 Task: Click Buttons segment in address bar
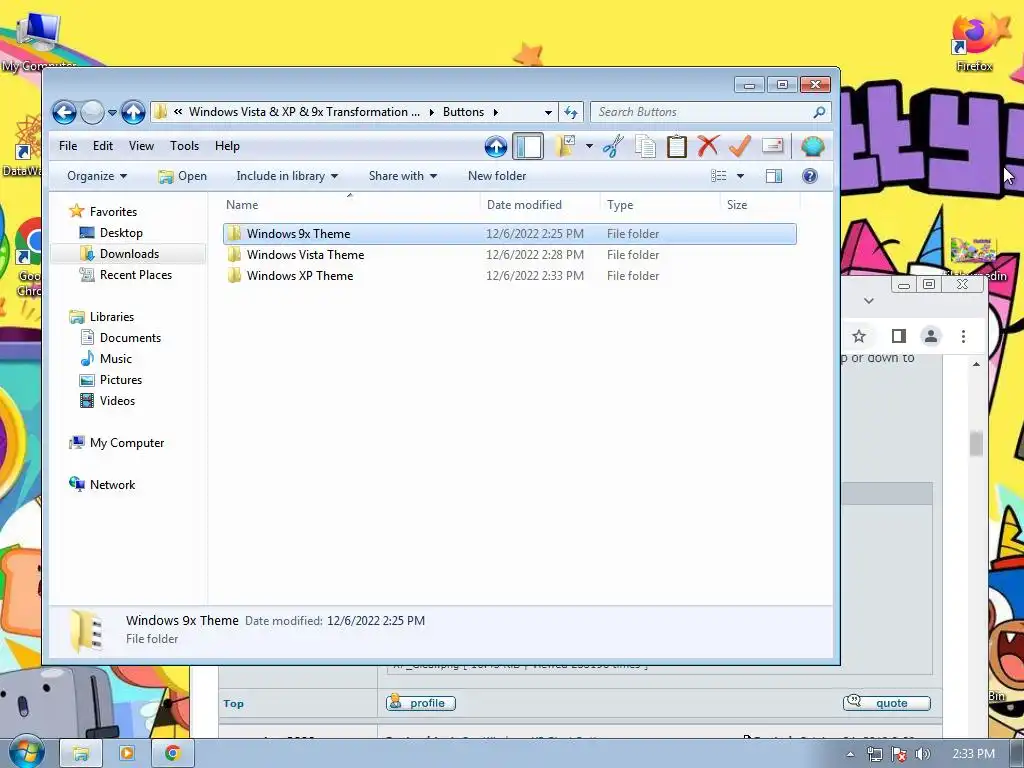pos(463,112)
